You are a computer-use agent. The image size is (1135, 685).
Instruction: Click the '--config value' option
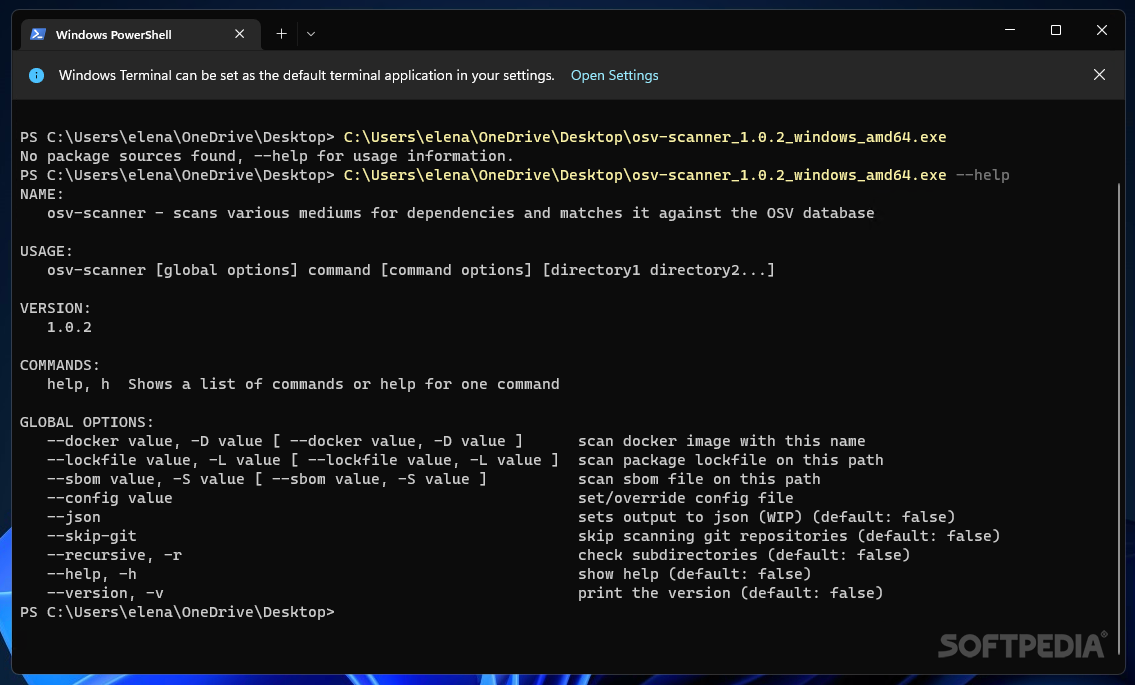(109, 498)
